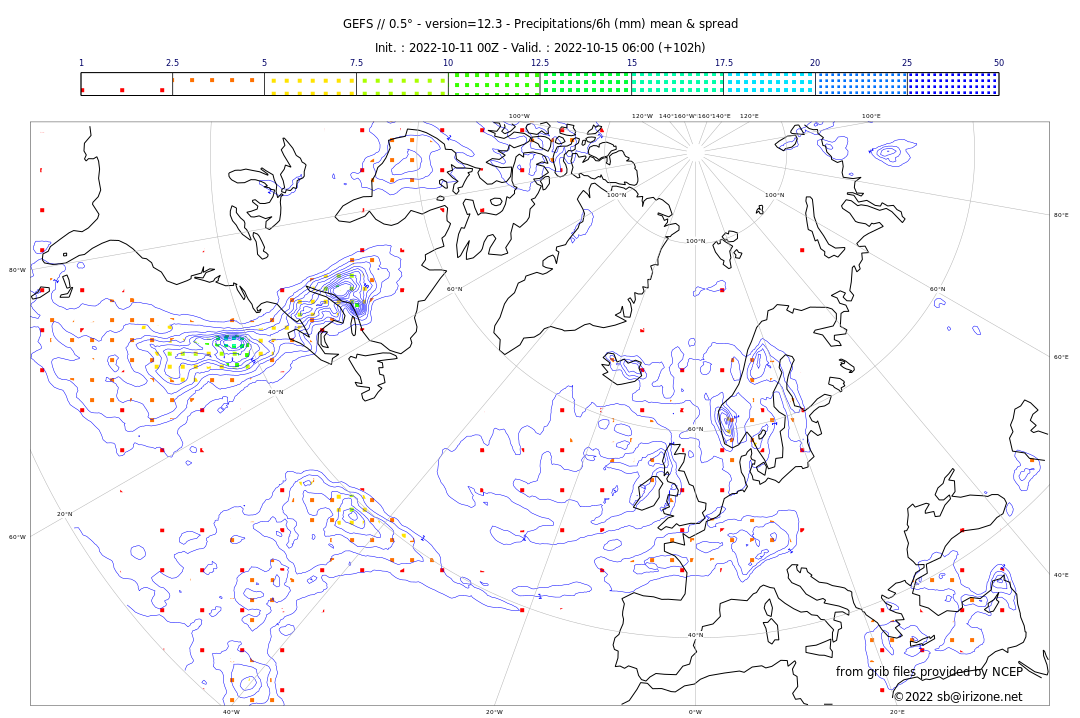Click the '20°E' label below the map

pos(897,712)
